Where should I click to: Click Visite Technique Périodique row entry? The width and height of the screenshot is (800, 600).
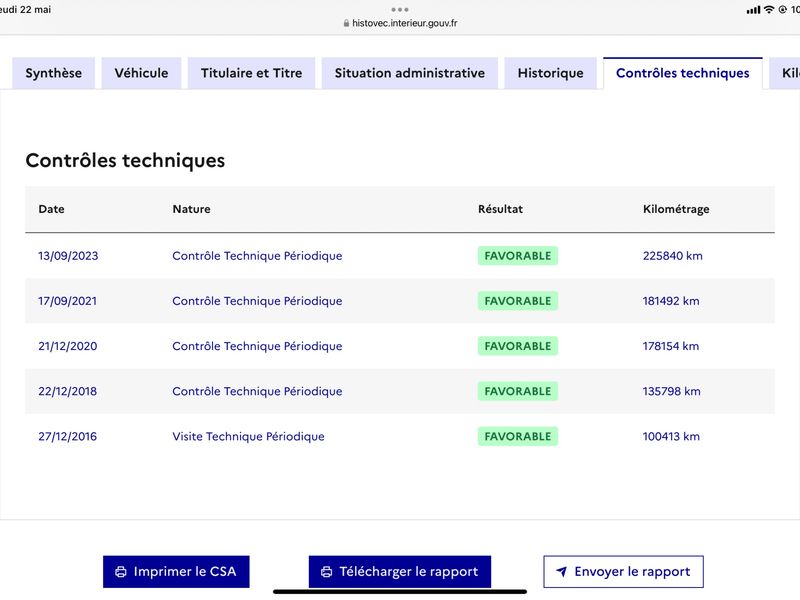click(248, 436)
